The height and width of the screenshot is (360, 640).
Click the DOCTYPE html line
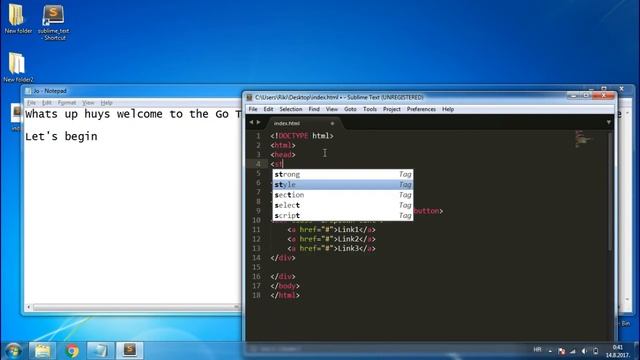tap(302, 136)
